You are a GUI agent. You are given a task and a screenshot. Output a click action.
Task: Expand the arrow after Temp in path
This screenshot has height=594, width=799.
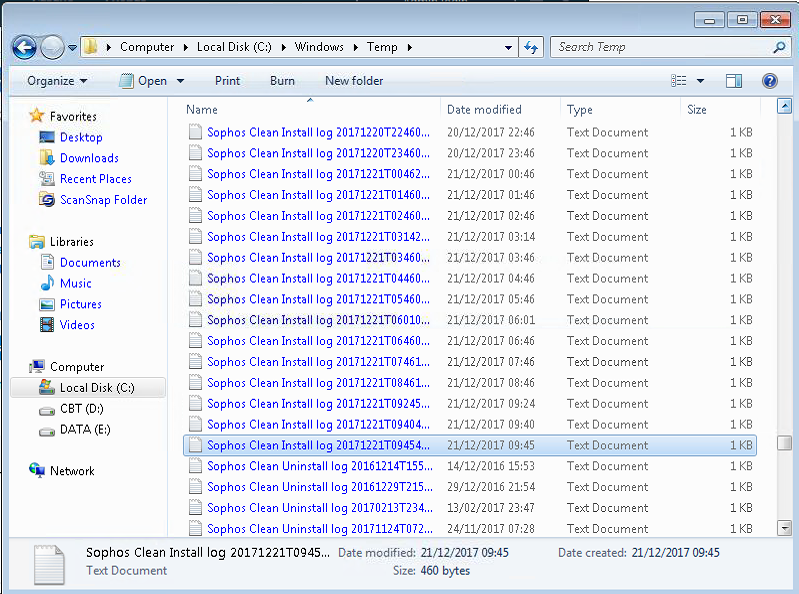410,47
